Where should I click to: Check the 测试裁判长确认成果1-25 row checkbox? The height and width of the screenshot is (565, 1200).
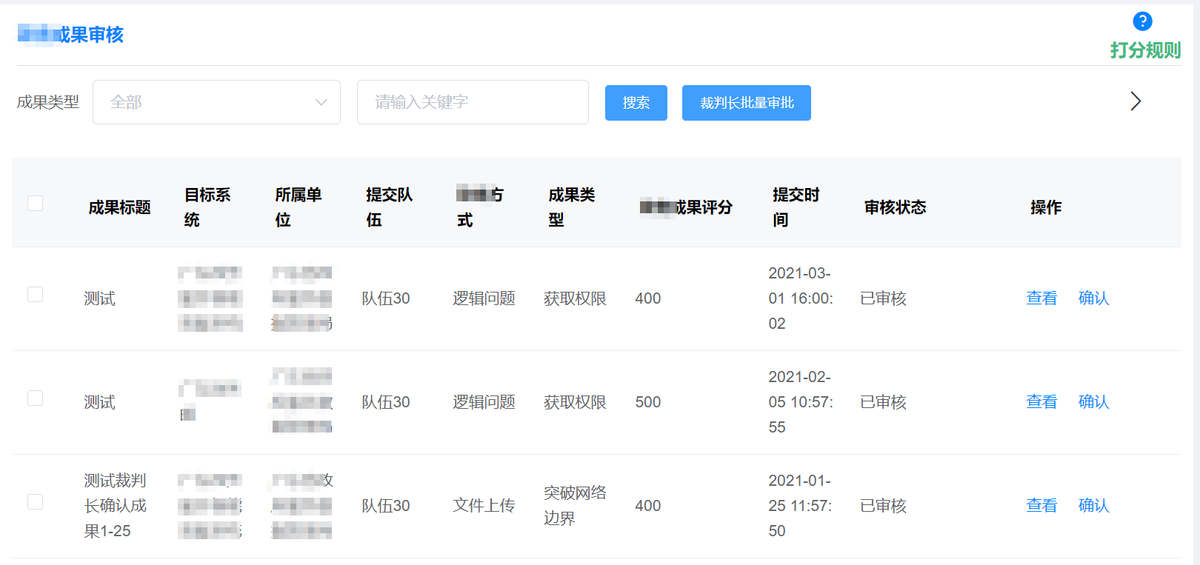click(35, 502)
